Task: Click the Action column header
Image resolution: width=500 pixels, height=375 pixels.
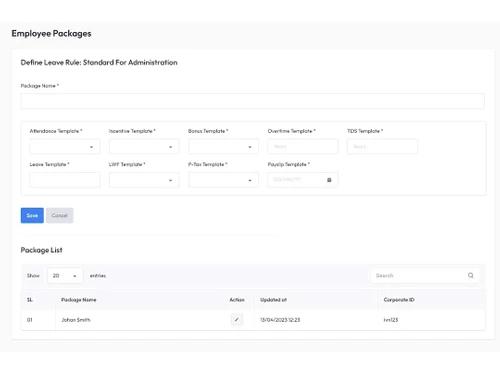Action: 237,300
